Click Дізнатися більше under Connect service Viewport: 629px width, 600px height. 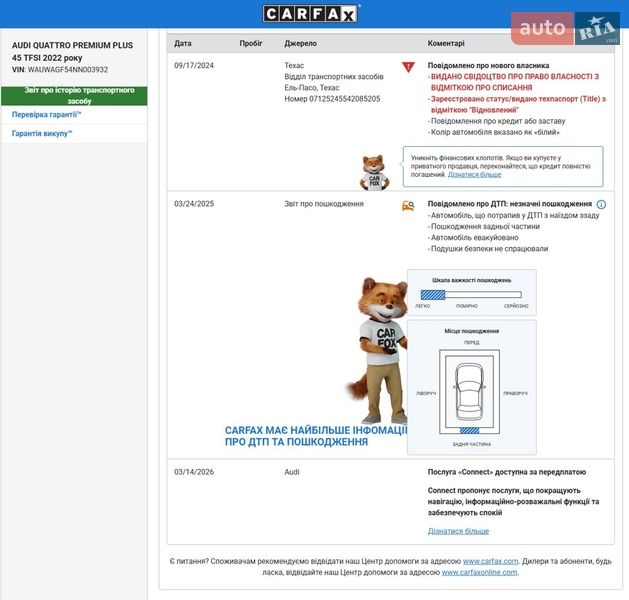tap(458, 531)
